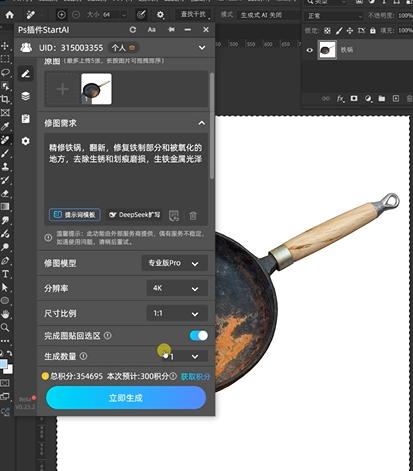Select the Pen tool
This screenshot has width=413, height=471.
[x=5, y=261]
